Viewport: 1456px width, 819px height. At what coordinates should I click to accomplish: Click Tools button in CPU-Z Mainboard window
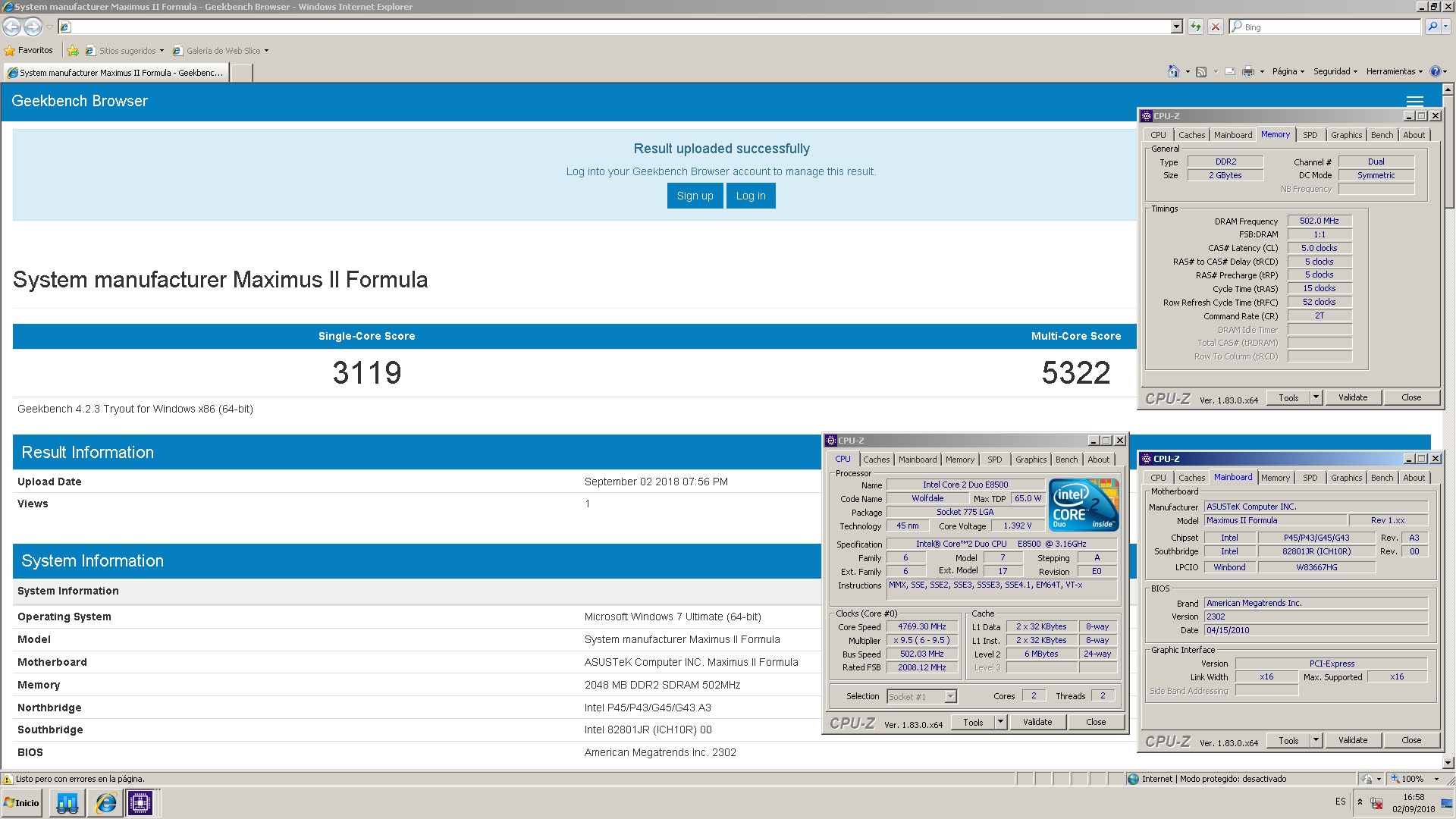click(1288, 740)
